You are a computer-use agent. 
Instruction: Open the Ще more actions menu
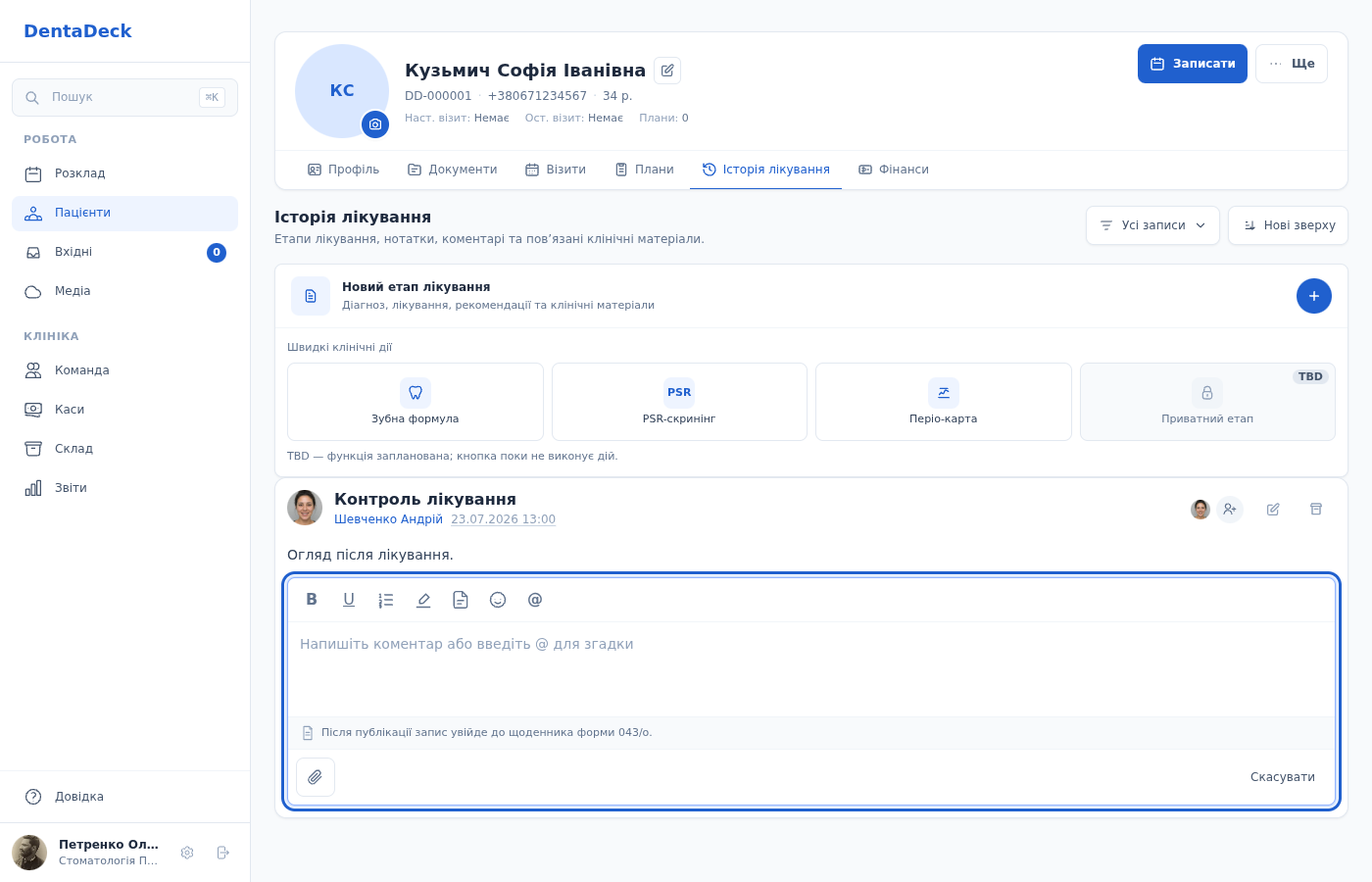[1292, 64]
